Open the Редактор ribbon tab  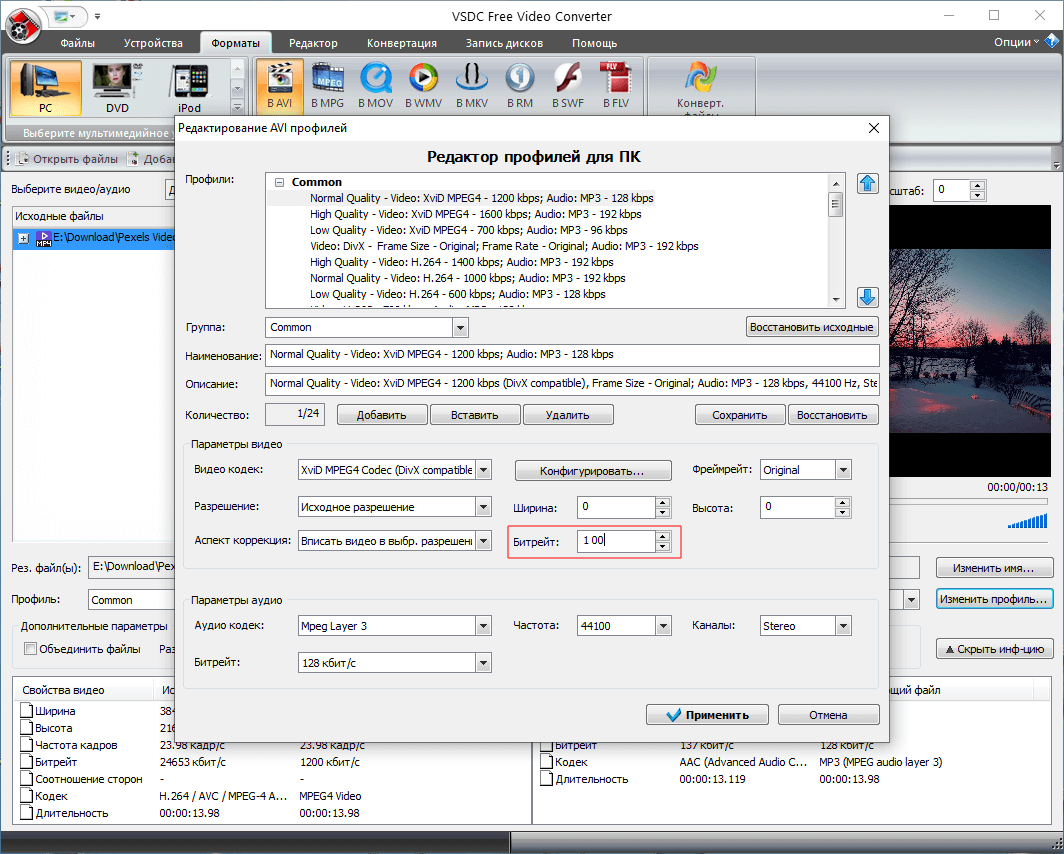[x=313, y=43]
